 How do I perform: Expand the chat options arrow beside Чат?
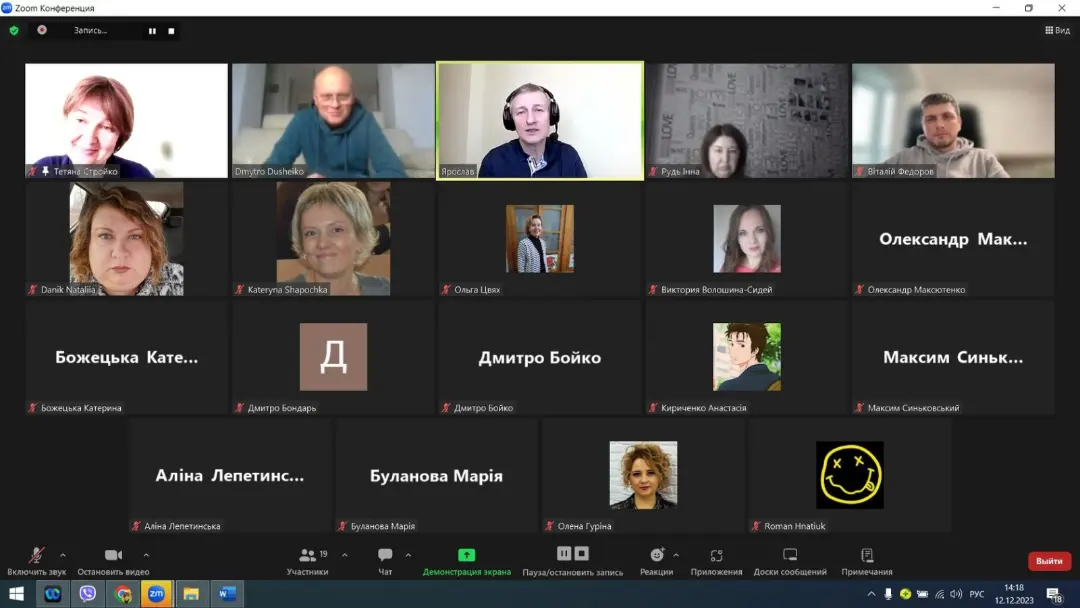click(x=408, y=555)
